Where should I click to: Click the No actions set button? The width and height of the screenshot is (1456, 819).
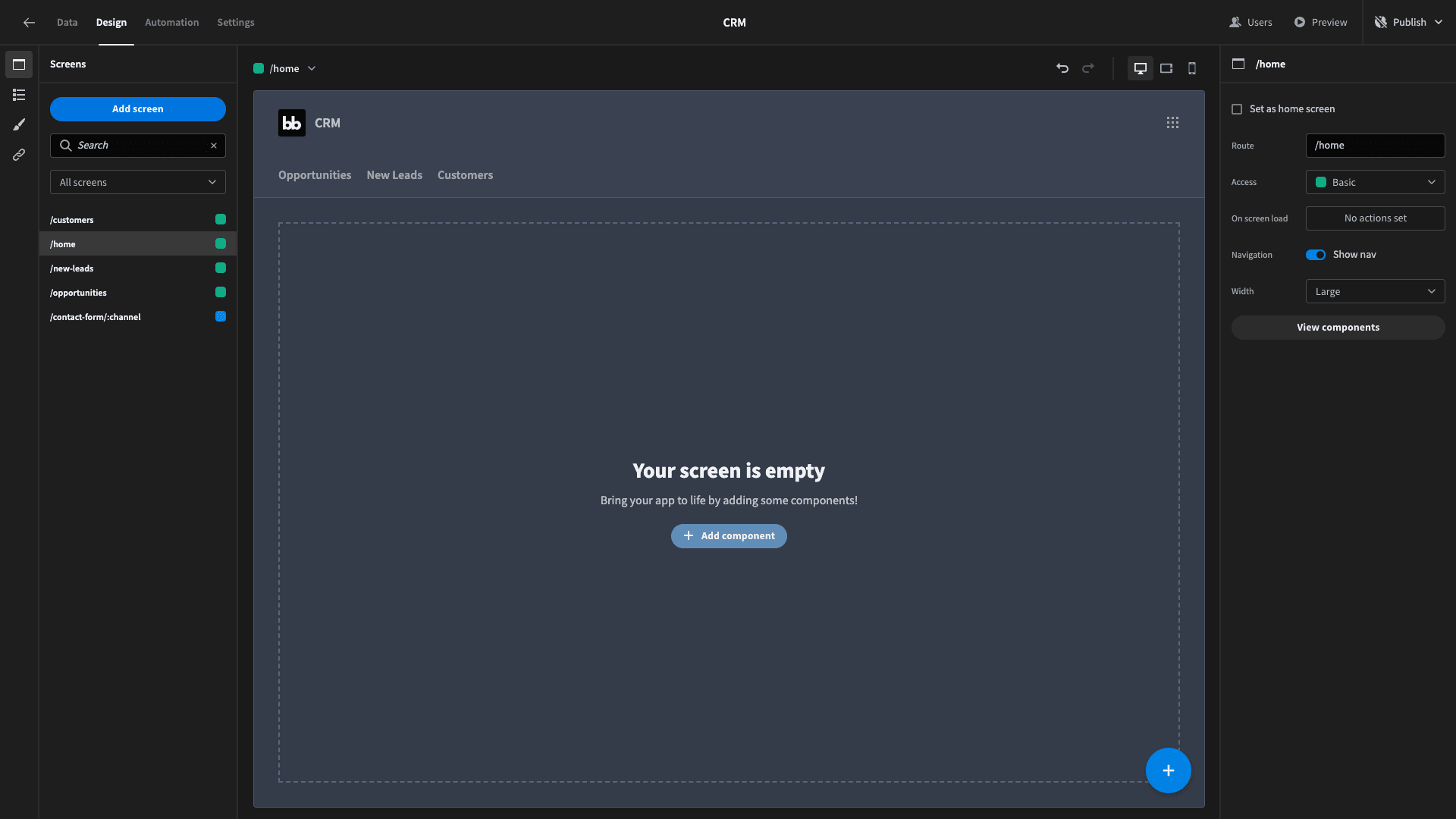(1376, 218)
